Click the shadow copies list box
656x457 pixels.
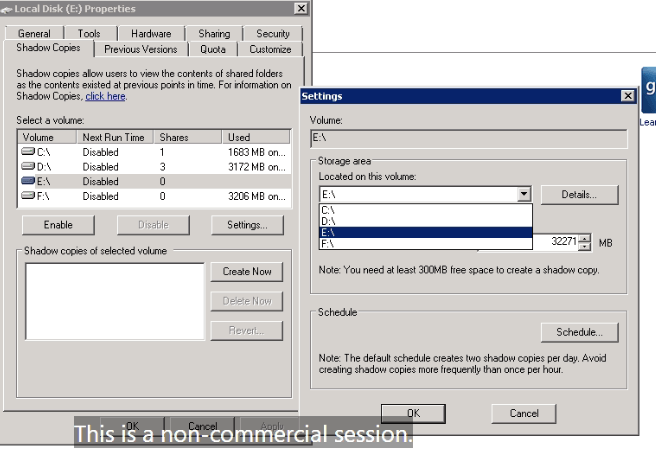pos(115,301)
